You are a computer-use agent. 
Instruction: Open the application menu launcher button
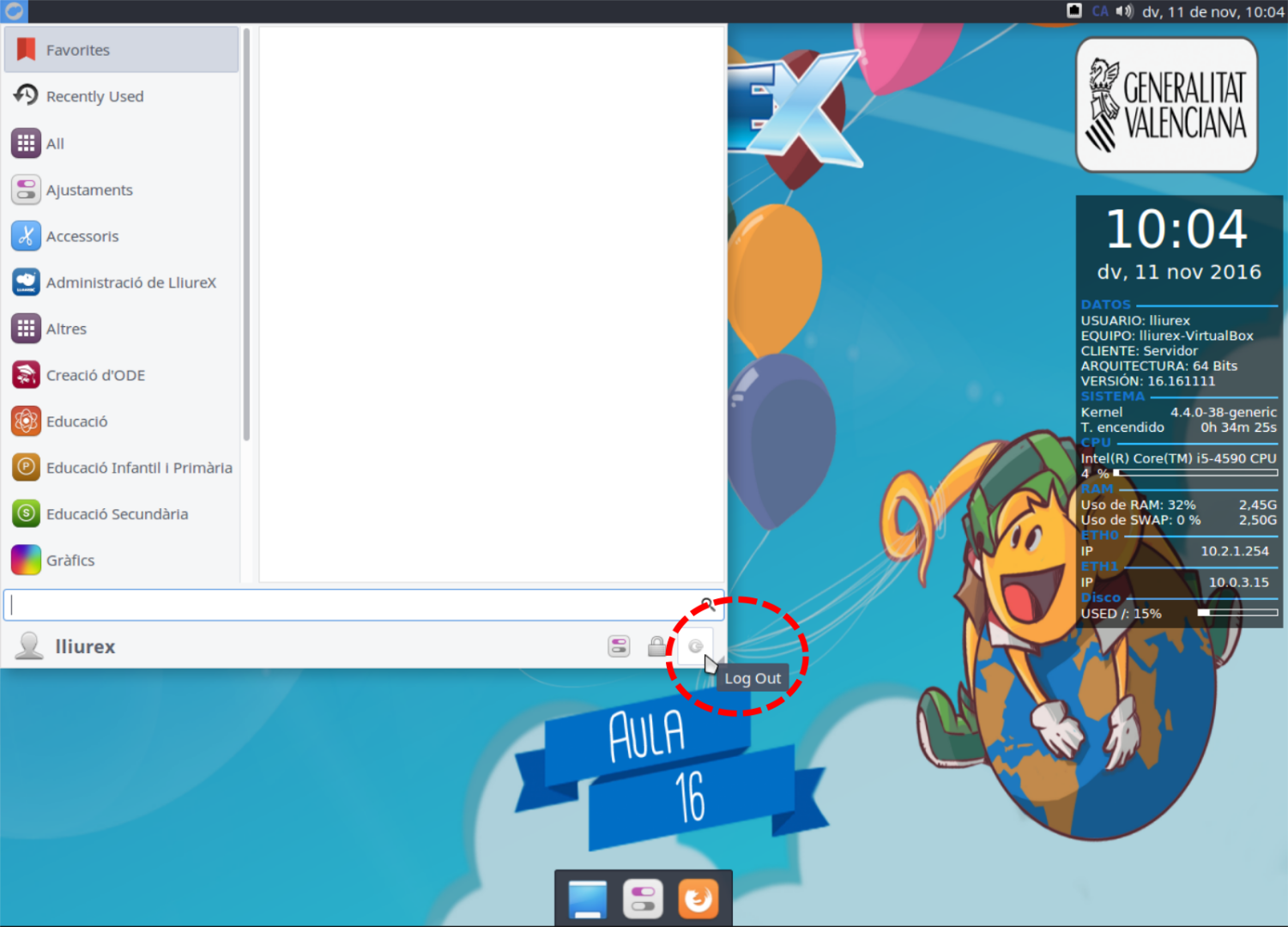coord(14,11)
